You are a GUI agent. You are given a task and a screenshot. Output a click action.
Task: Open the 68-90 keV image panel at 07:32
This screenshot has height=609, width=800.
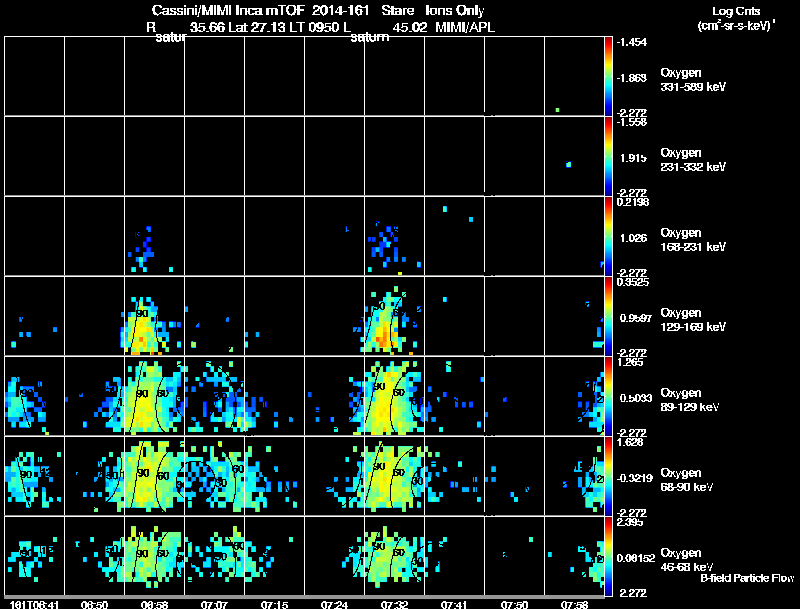tap(394, 476)
